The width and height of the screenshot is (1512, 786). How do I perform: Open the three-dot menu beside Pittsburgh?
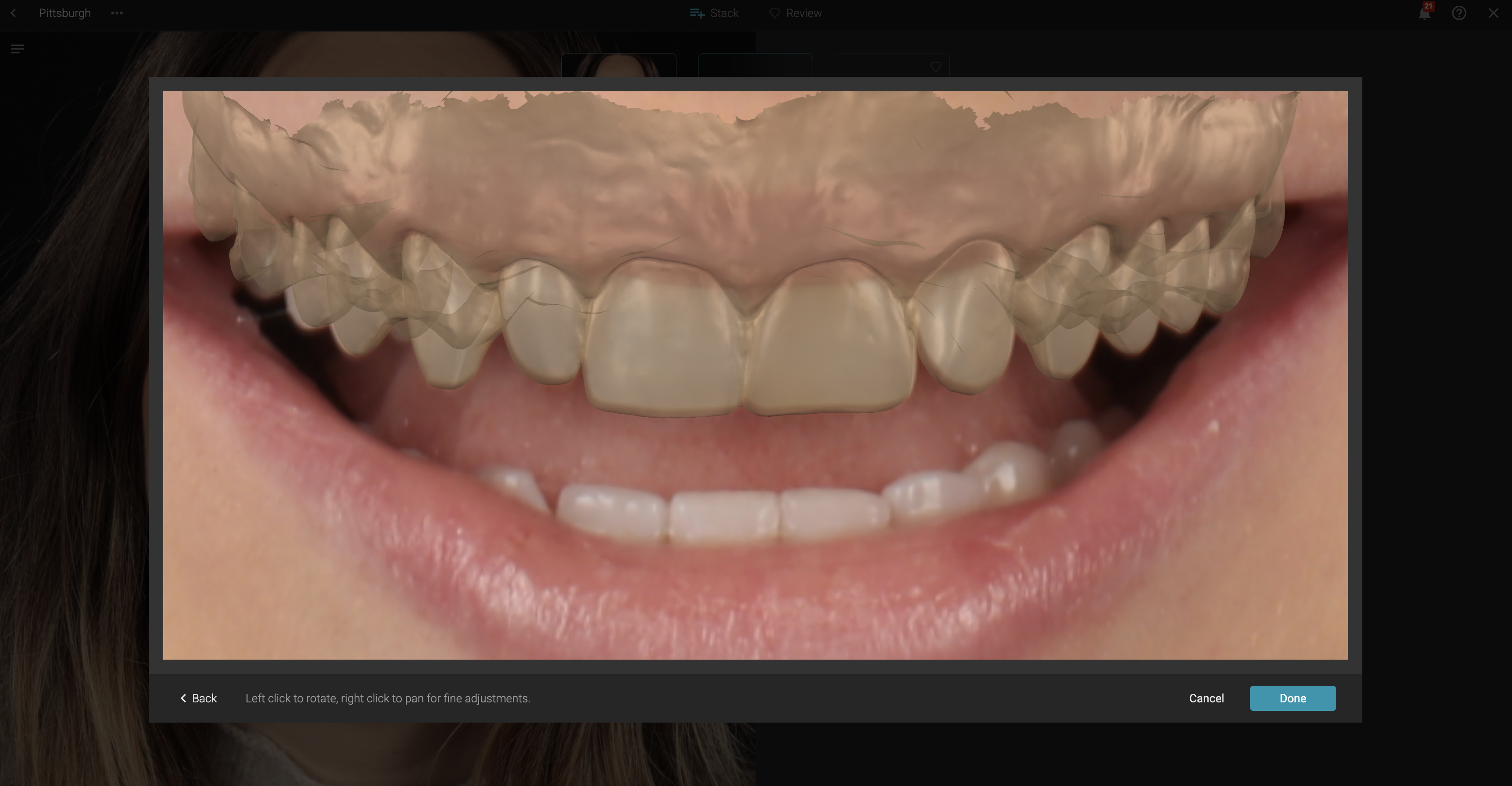coord(117,13)
